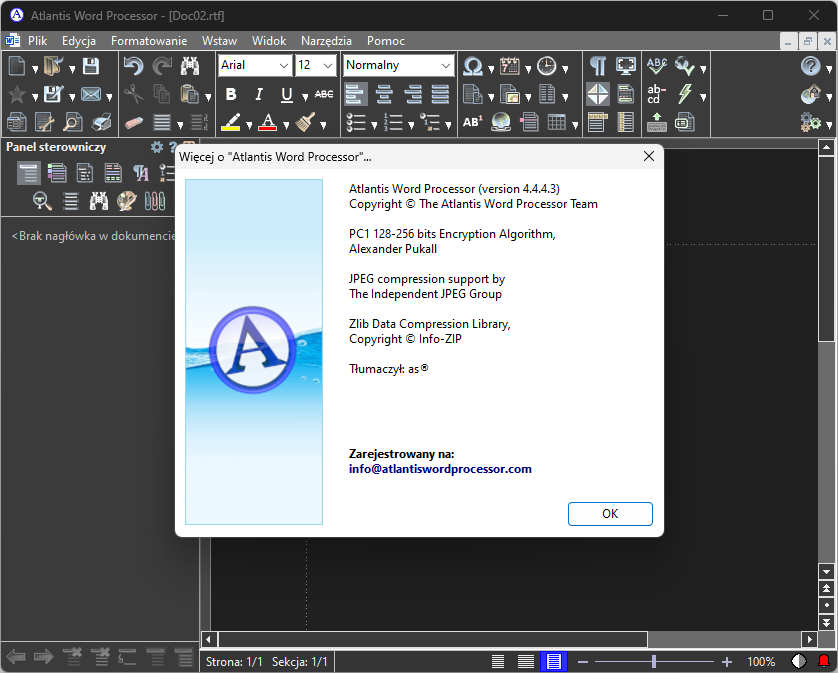Screen dimensions: 838x673
Task: Open the font size 12 dropdown
Action: pos(328,66)
